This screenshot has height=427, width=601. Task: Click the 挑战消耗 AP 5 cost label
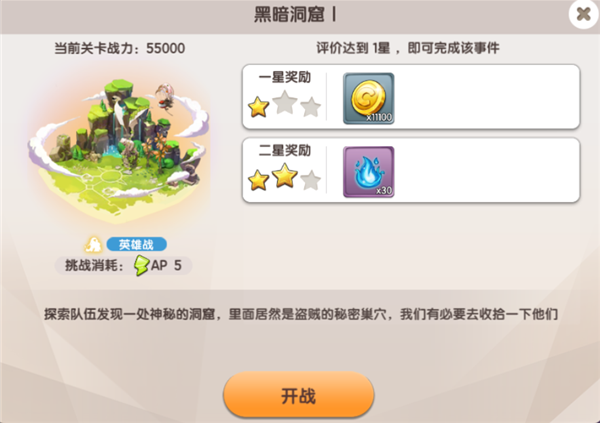coord(123,265)
